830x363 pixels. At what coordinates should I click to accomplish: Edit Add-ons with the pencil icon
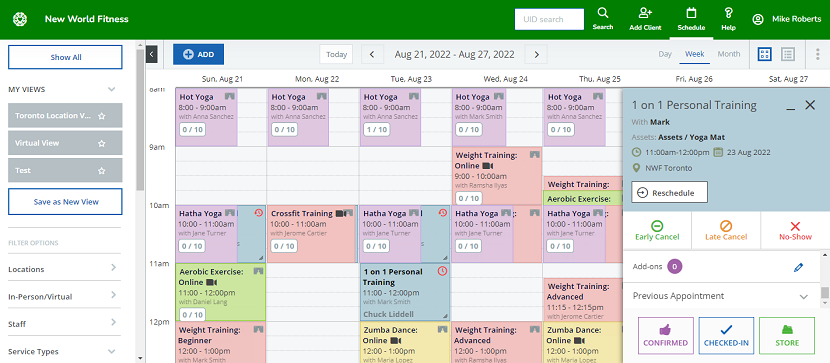click(798, 267)
